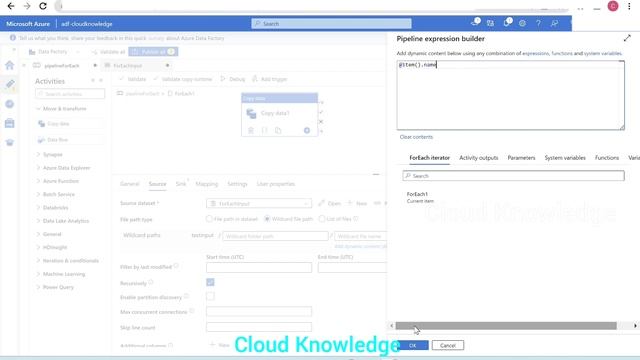Expand the Batch Service category
This screenshot has height=360, width=640.
pyautogui.click(x=56, y=194)
